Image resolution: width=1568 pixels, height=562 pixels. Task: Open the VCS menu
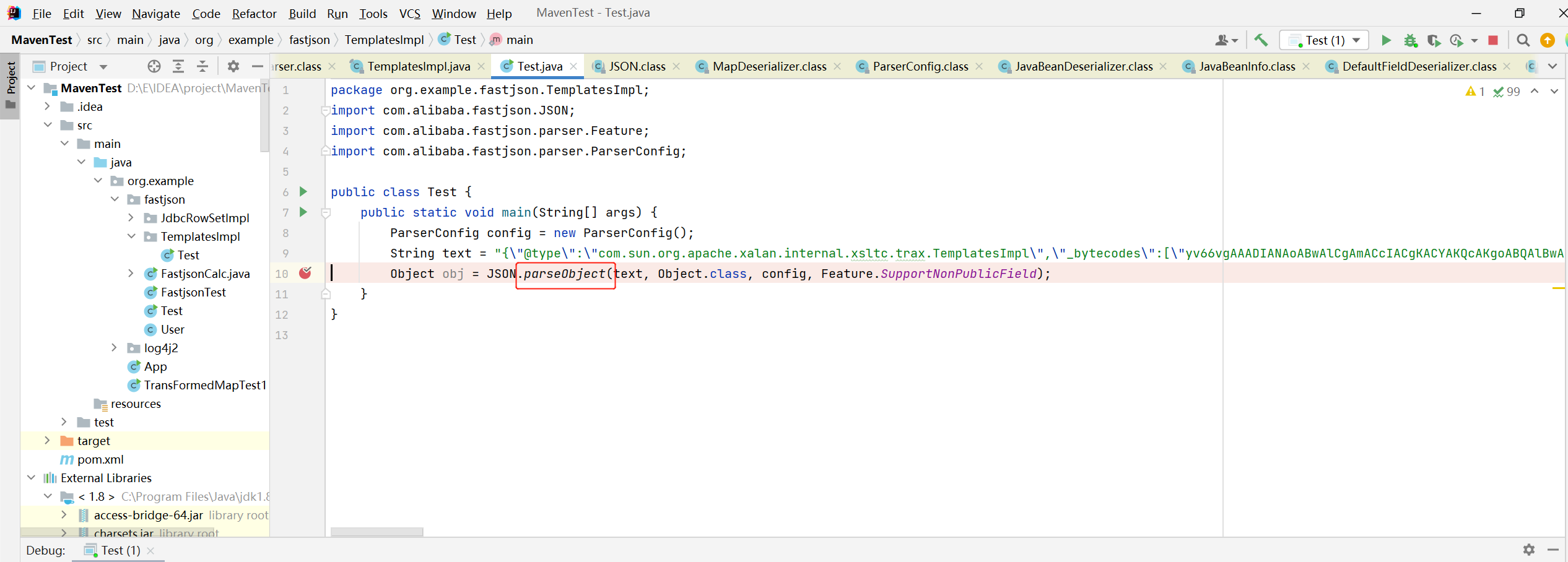(x=409, y=14)
